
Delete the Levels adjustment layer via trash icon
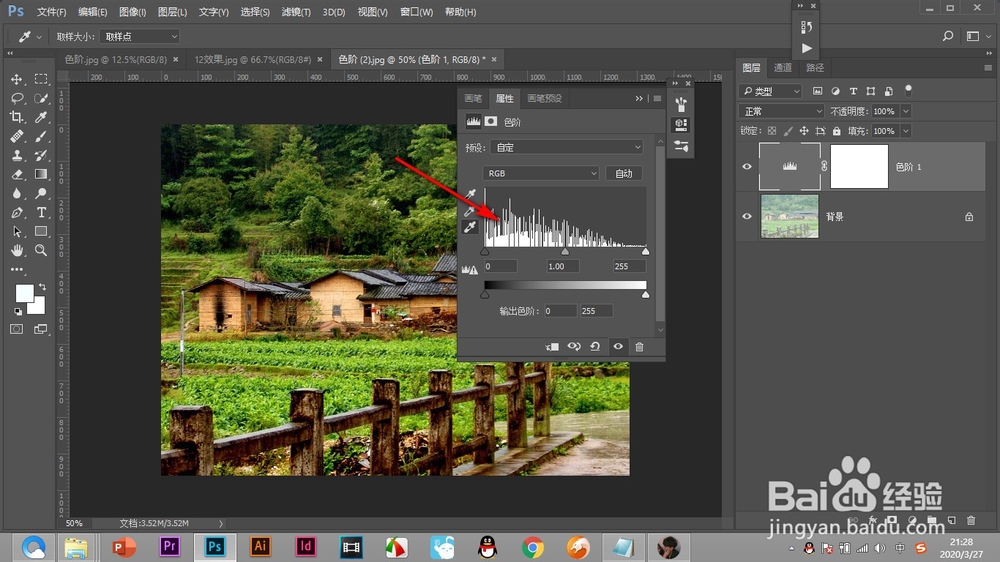click(x=639, y=346)
